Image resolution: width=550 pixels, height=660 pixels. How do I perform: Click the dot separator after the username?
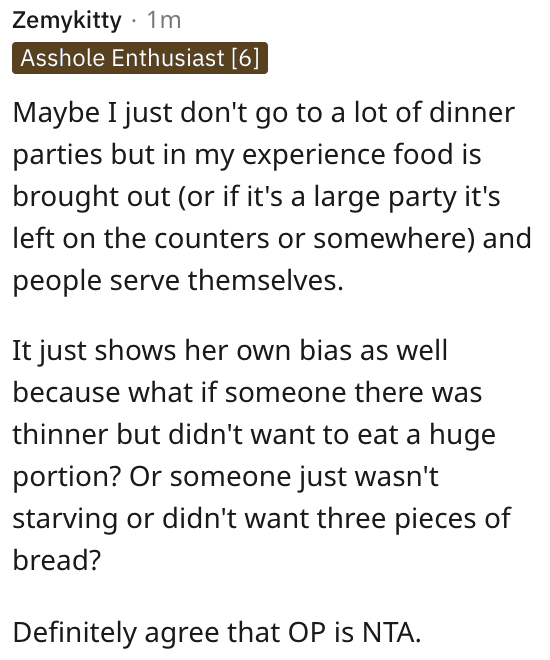coord(134,21)
